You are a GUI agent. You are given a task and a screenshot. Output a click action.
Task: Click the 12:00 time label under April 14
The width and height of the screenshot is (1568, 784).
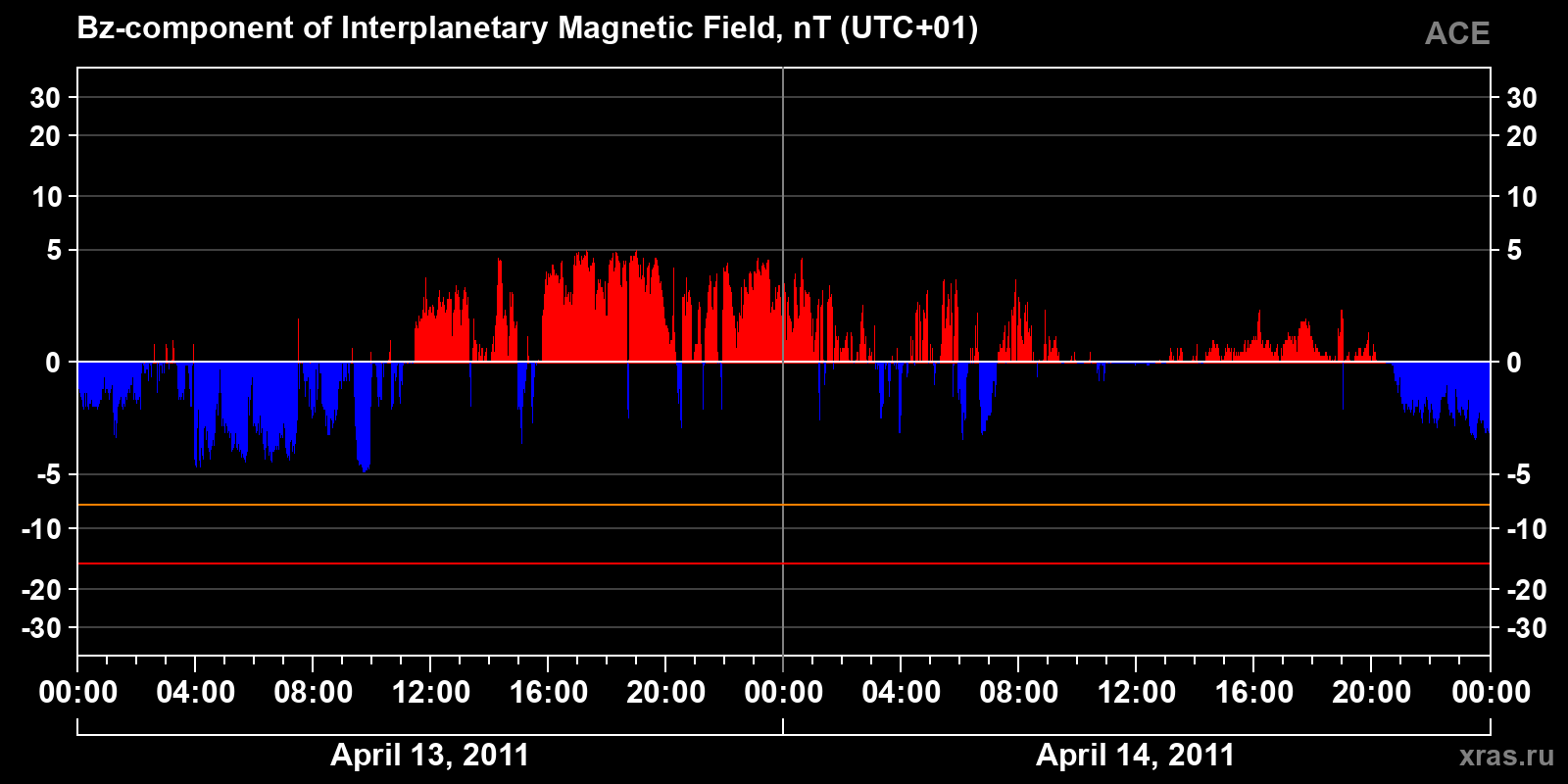pos(1136,692)
